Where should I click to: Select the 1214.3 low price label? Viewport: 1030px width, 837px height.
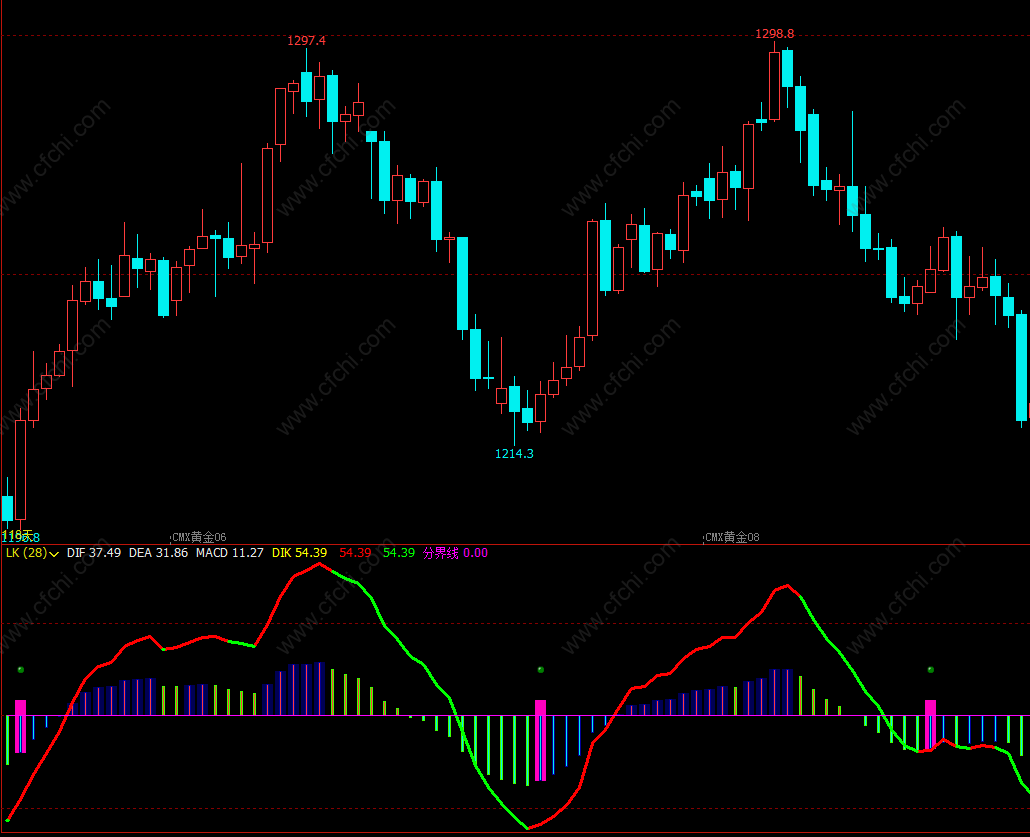[514, 454]
